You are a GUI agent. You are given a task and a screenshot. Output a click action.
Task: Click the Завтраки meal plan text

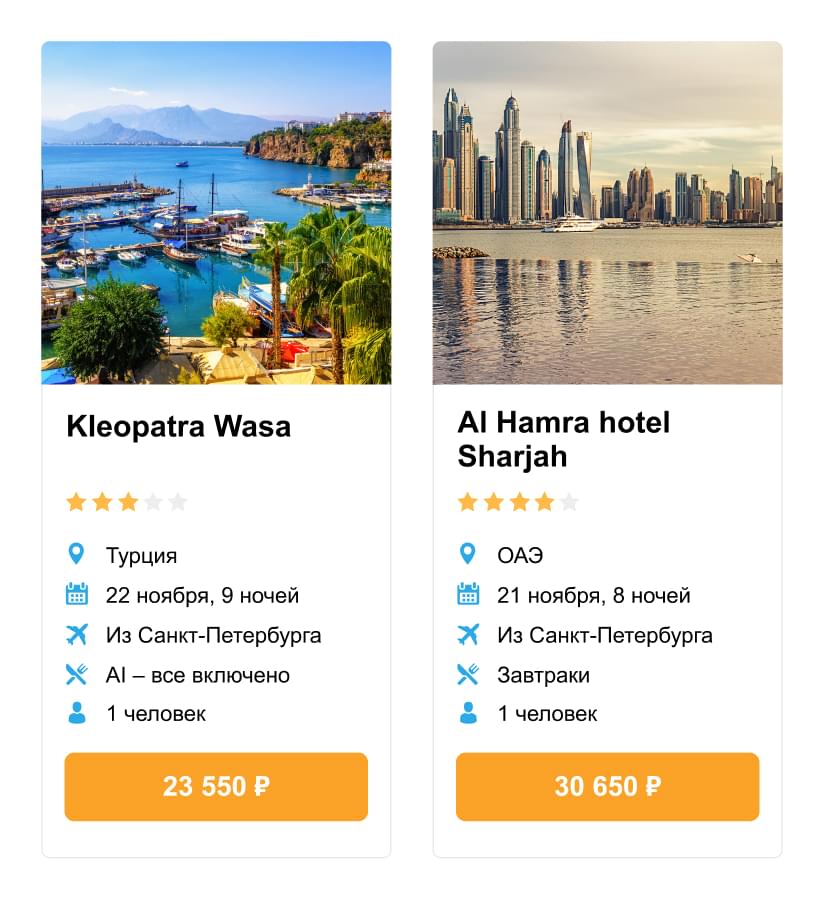[x=543, y=676]
